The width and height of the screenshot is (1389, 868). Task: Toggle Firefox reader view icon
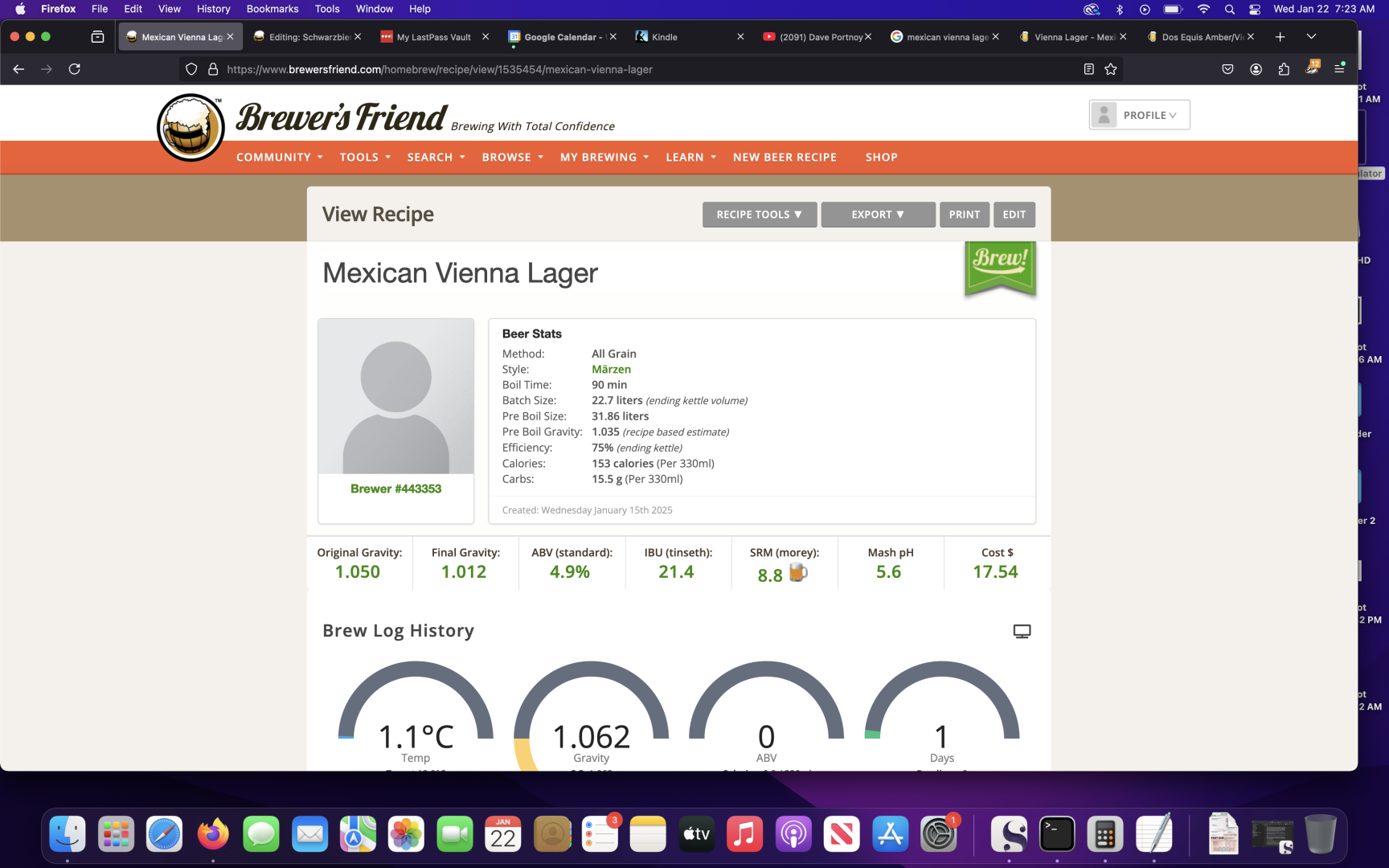pyautogui.click(x=1088, y=69)
